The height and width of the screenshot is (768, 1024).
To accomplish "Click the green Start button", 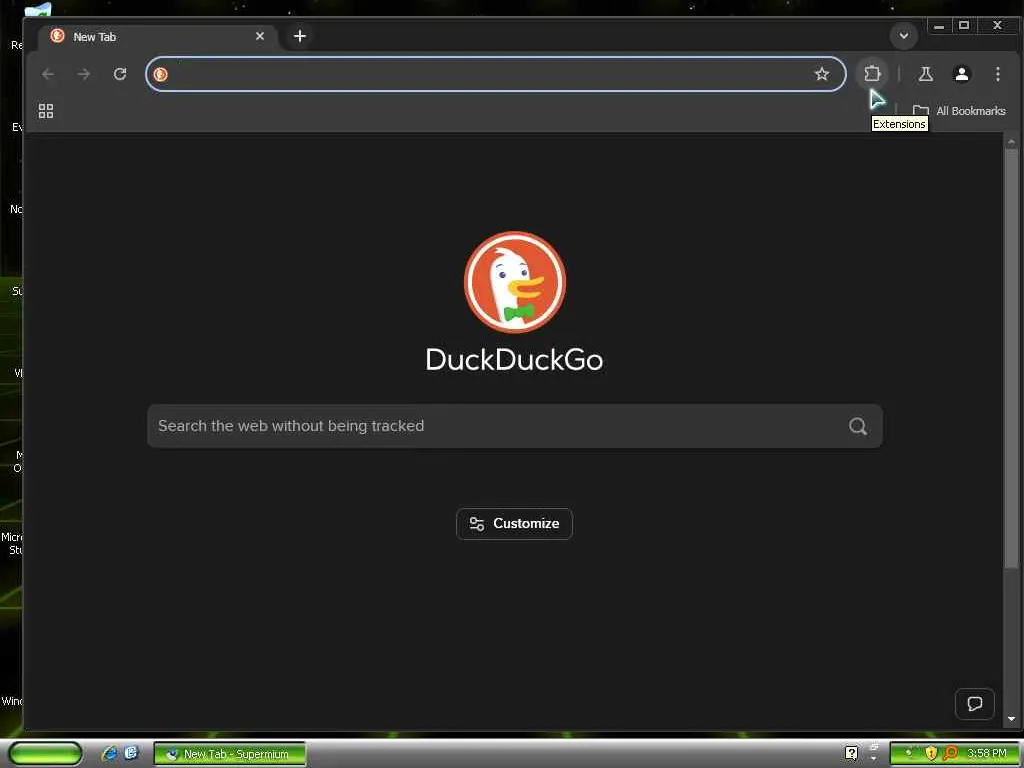I will [46, 754].
